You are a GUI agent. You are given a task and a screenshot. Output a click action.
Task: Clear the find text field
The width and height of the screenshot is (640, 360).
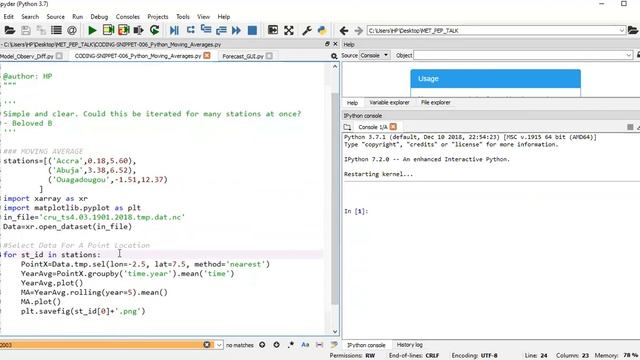pos(207,345)
